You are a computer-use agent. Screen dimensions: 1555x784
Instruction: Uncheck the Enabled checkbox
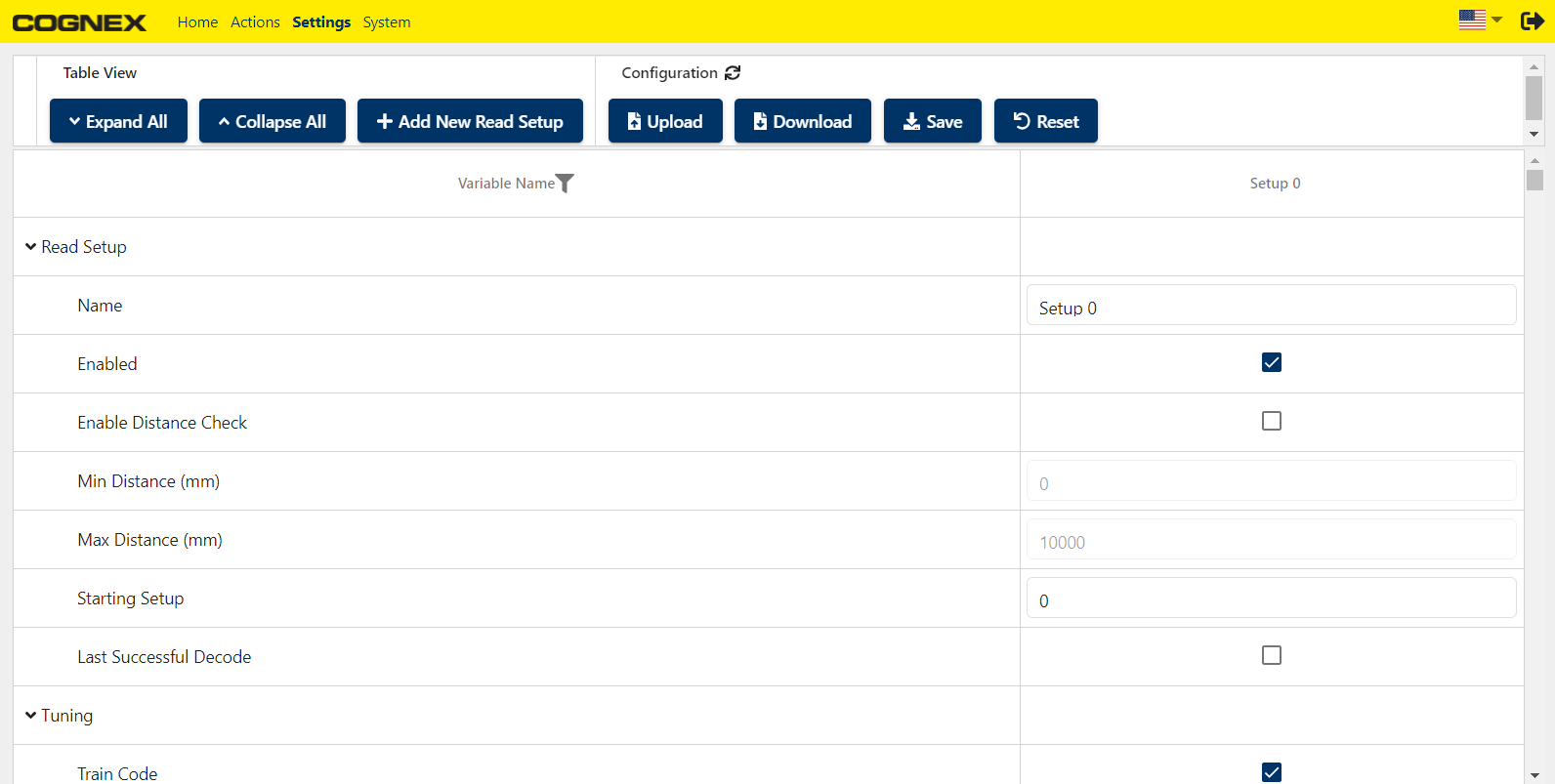[x=1271, y=363]
